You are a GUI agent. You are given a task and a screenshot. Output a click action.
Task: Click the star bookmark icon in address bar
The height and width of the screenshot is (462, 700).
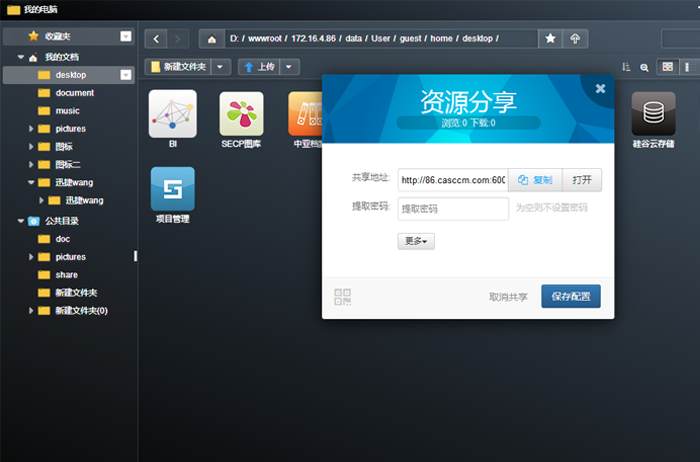550,38
